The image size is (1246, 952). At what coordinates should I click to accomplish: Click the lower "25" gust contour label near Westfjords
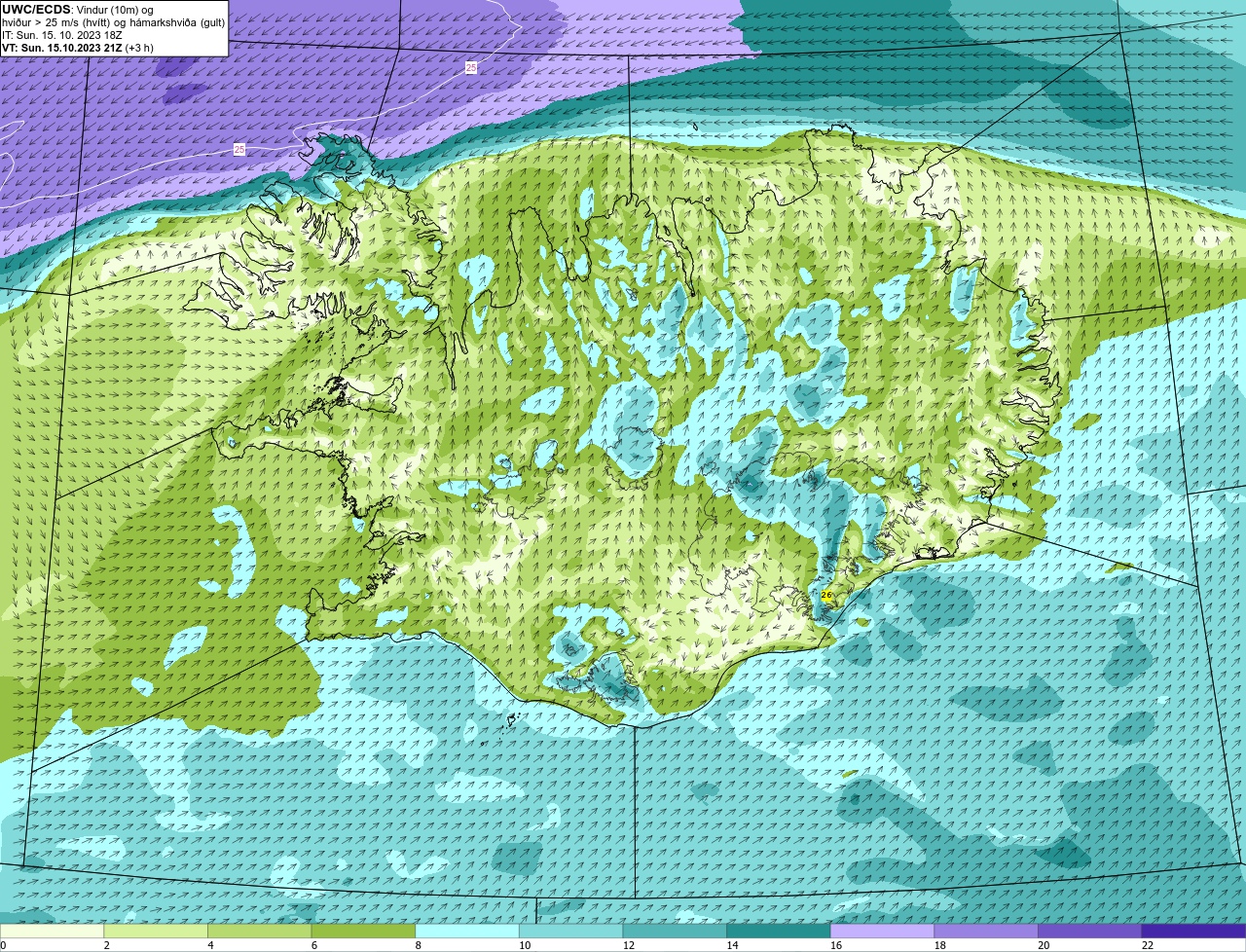239,149
